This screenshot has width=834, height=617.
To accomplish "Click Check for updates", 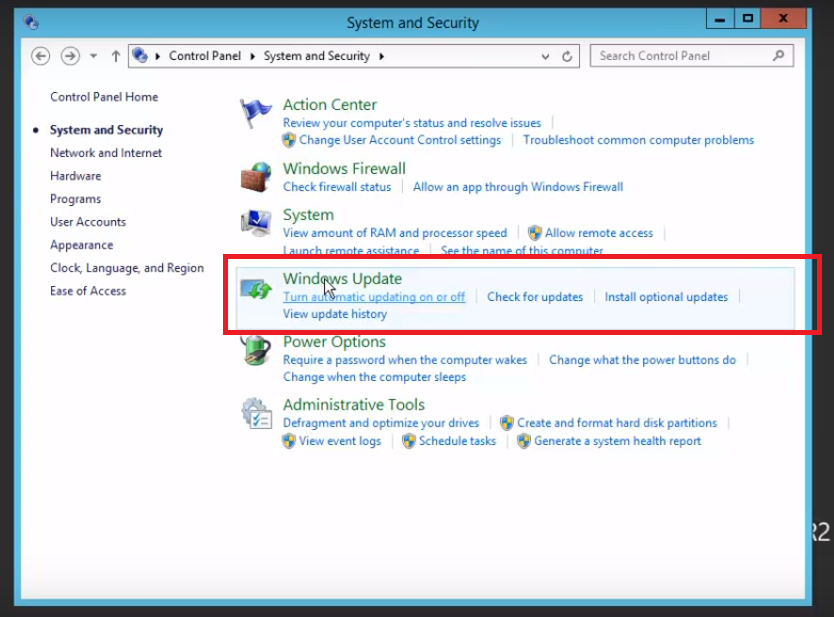I will [x=535, y=297].
